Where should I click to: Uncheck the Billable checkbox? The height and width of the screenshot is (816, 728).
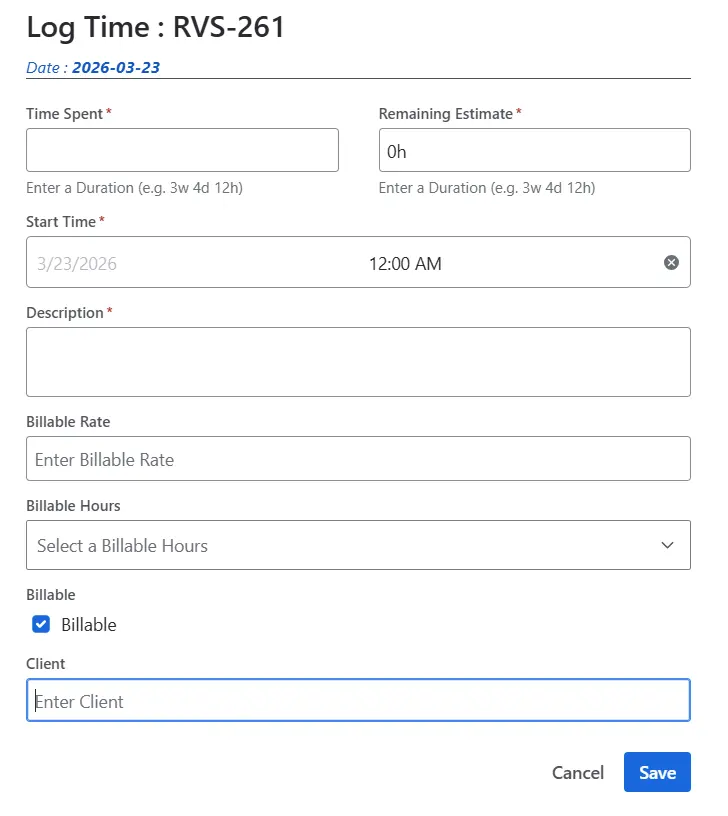(41, 624)
